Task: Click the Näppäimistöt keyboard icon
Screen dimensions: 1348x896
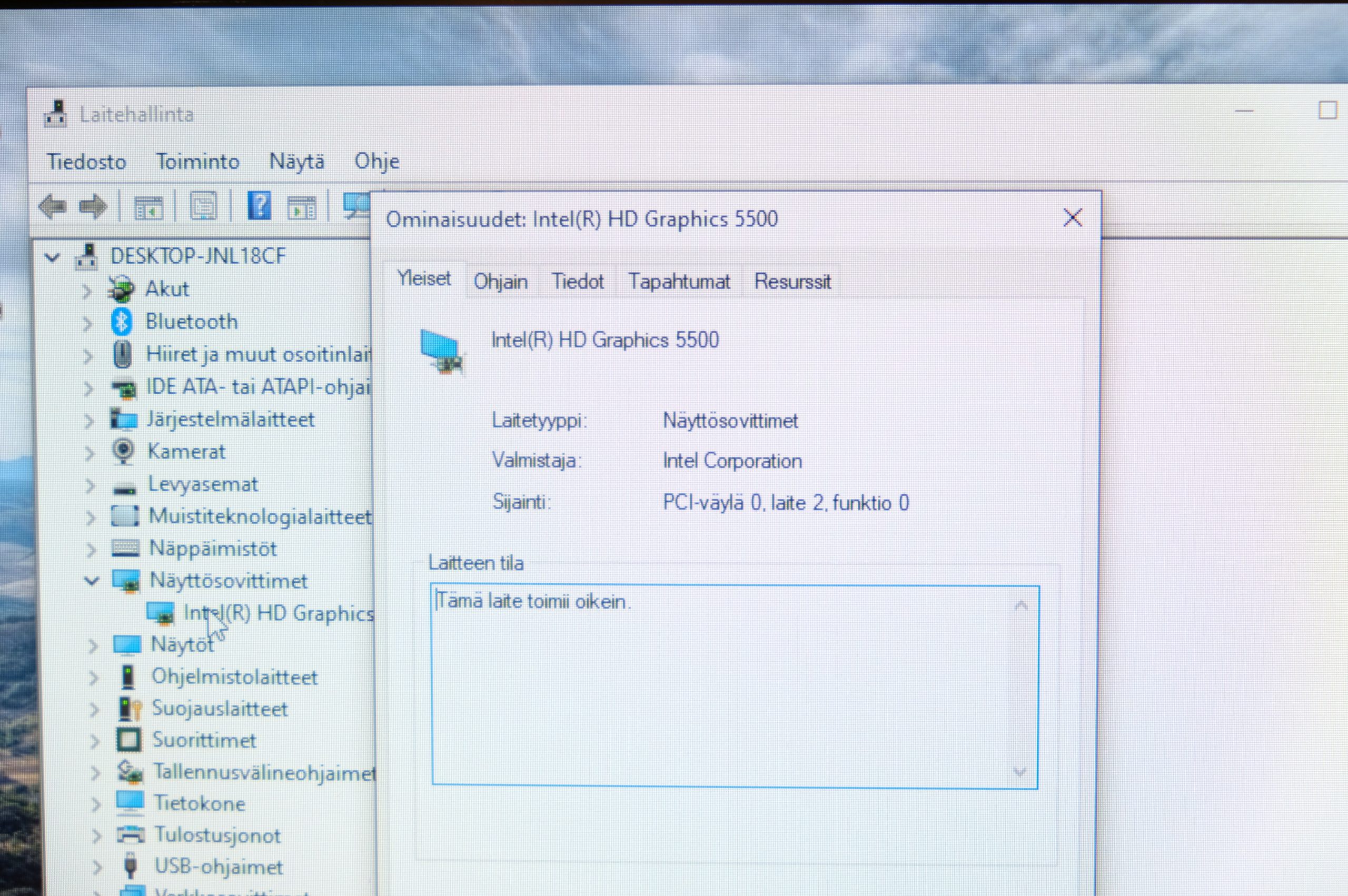Action: [x=126, y=549]
